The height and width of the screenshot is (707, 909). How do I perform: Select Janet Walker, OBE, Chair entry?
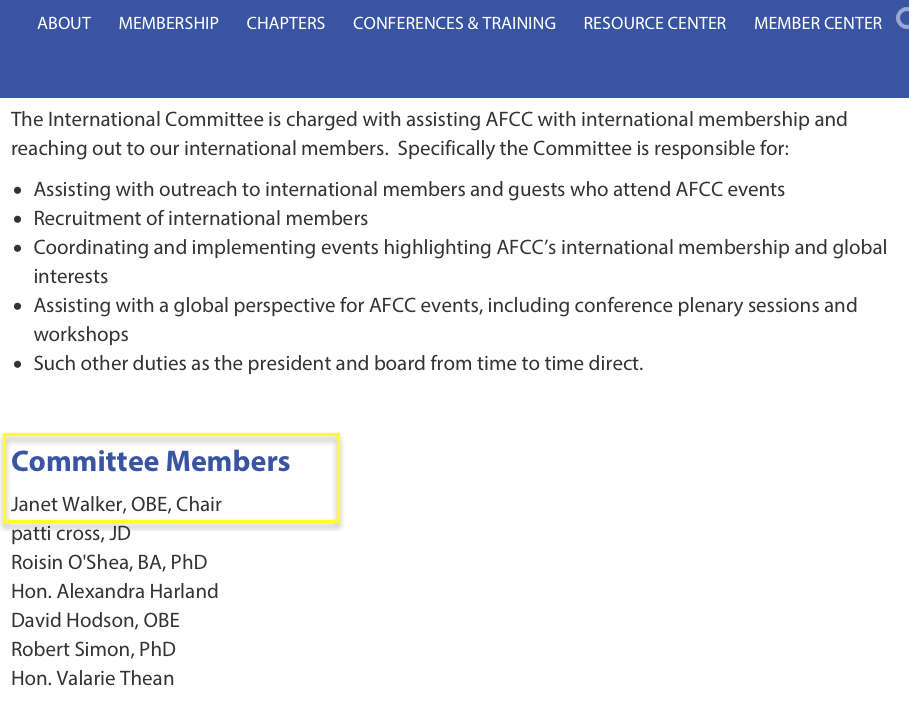(x=116, y=504)
